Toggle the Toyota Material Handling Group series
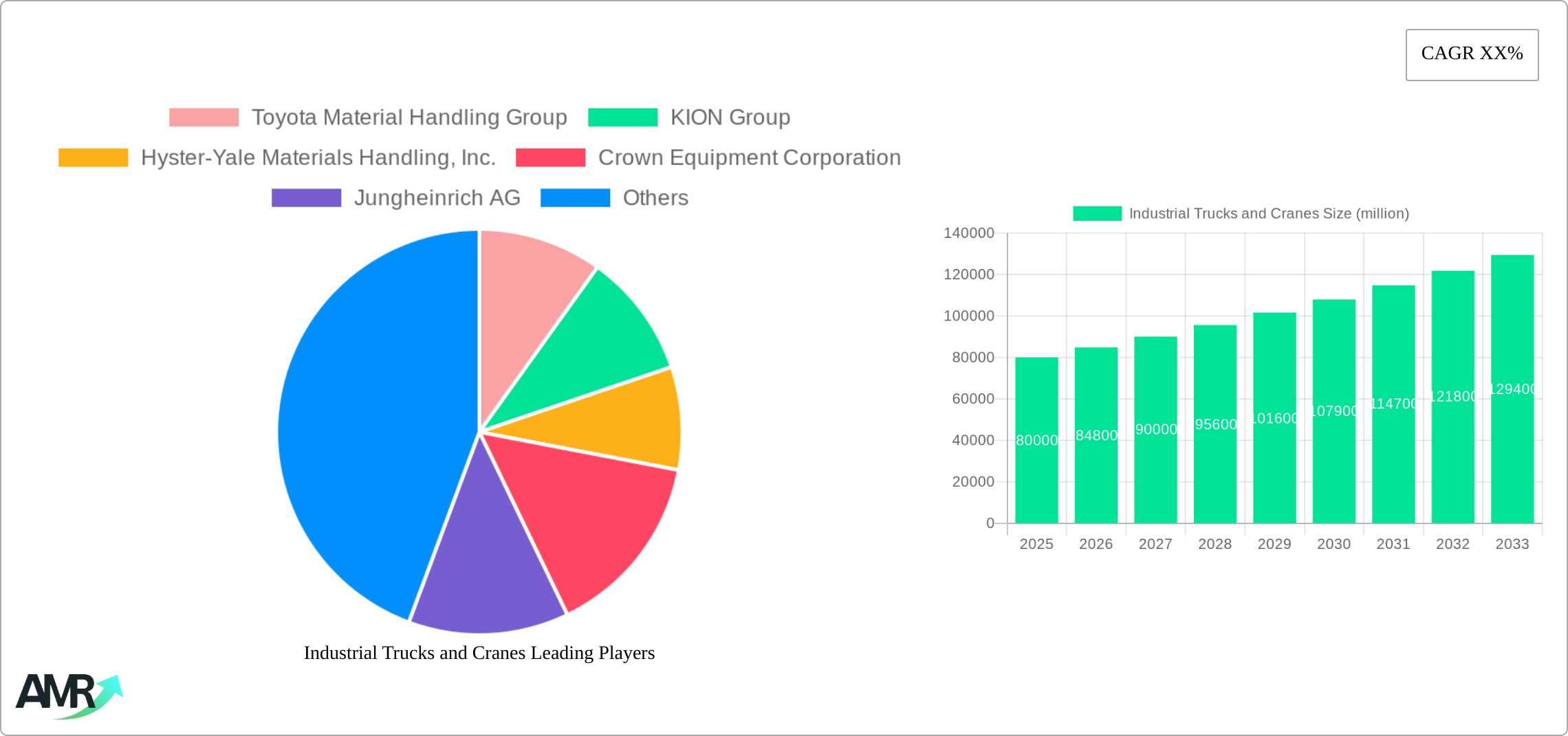The height and width of the screenshot is (736, 1568). coord(410,116)
